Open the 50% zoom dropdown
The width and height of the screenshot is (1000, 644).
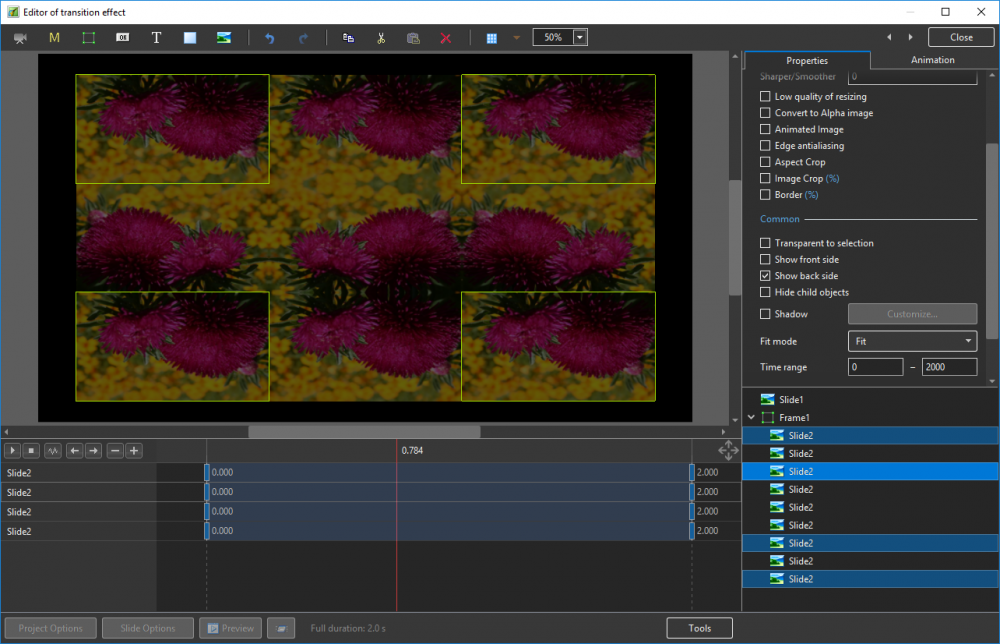coord(580,37)
